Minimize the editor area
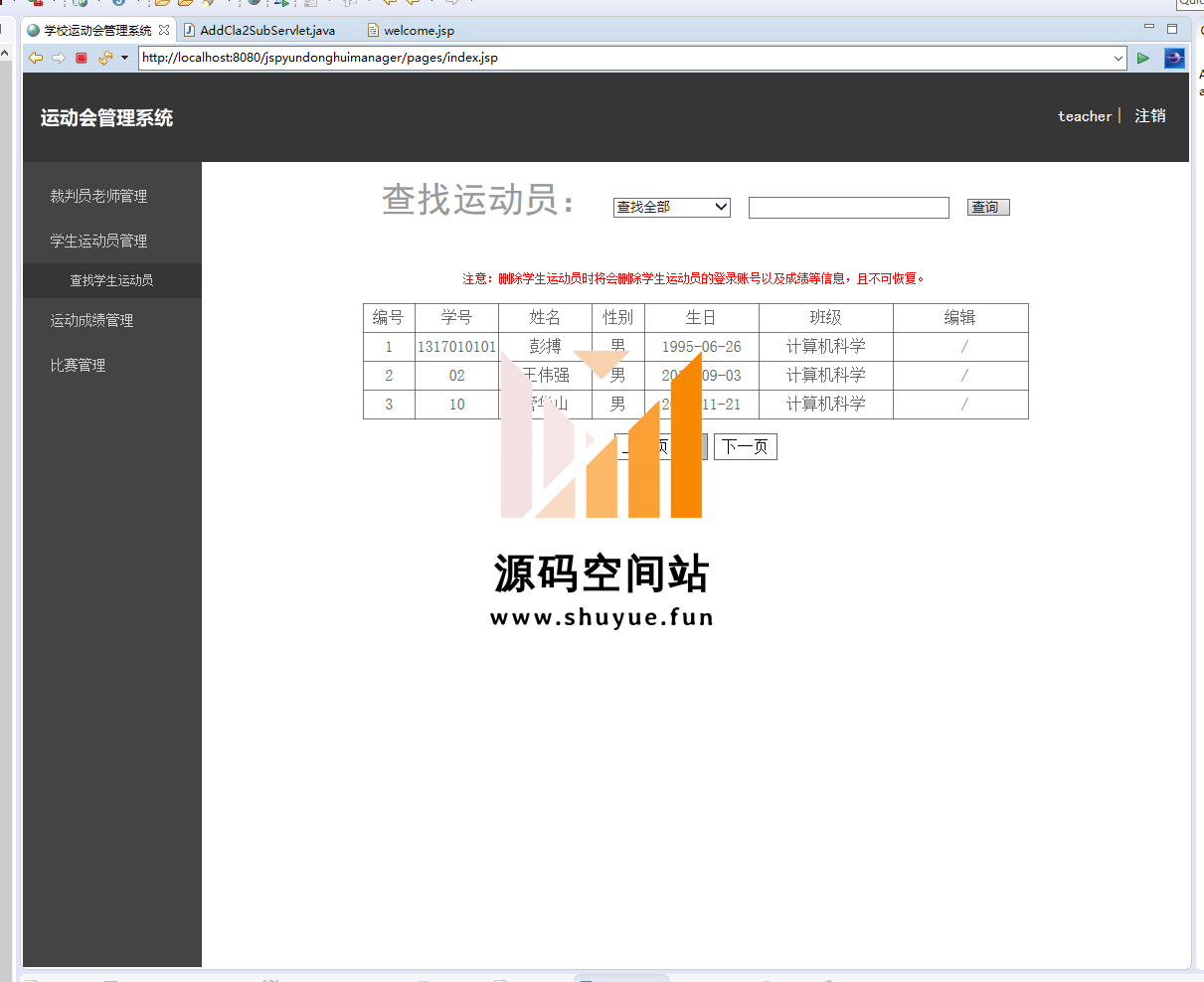Screen dimensions: 1204x982 click(x=1149, y=27)
